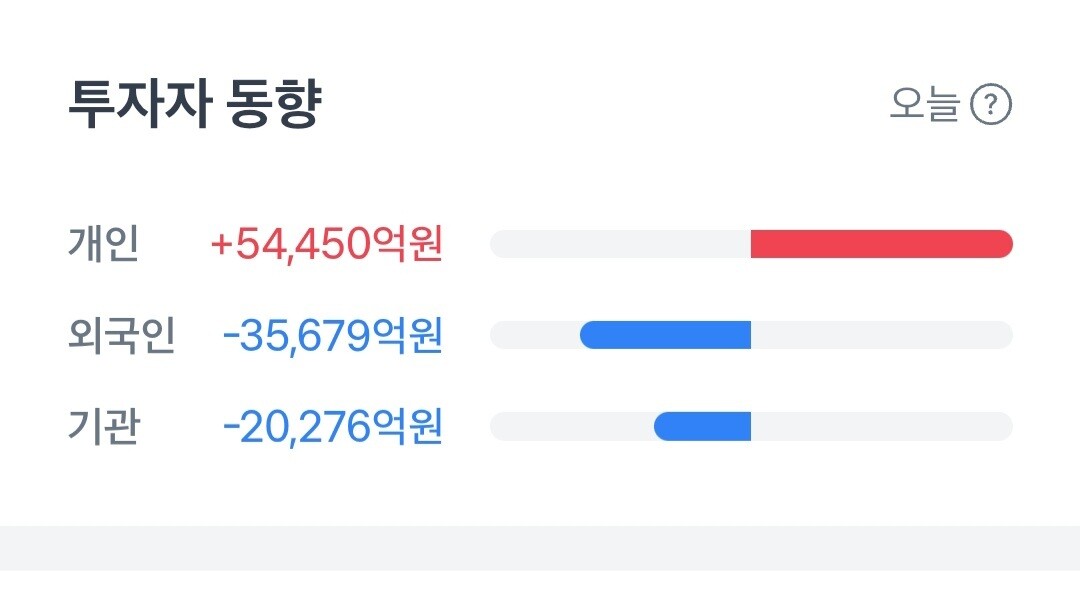1080x609 pixels.
Task: Click blank space between title and 오늘
Action: [x=606, y=105]
